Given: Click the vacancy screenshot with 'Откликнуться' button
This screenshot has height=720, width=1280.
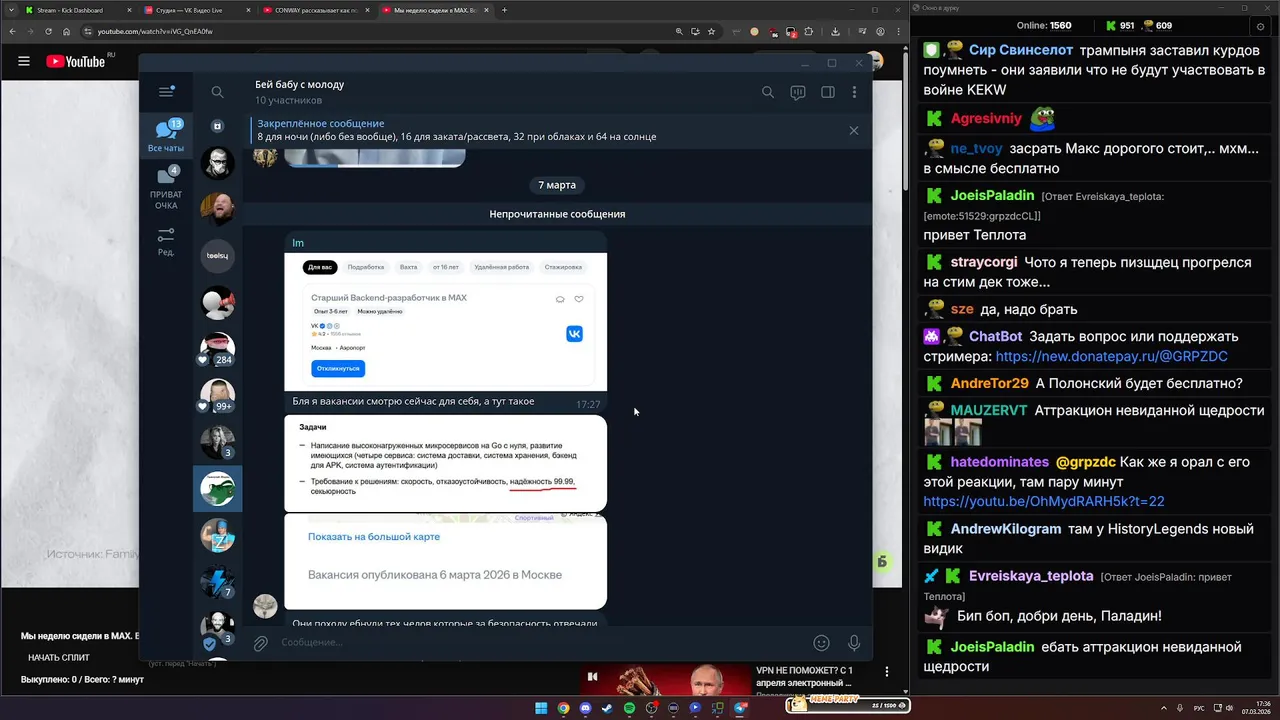Looking at the screenshot, I should pyautogui.click(x=445, y=321).
